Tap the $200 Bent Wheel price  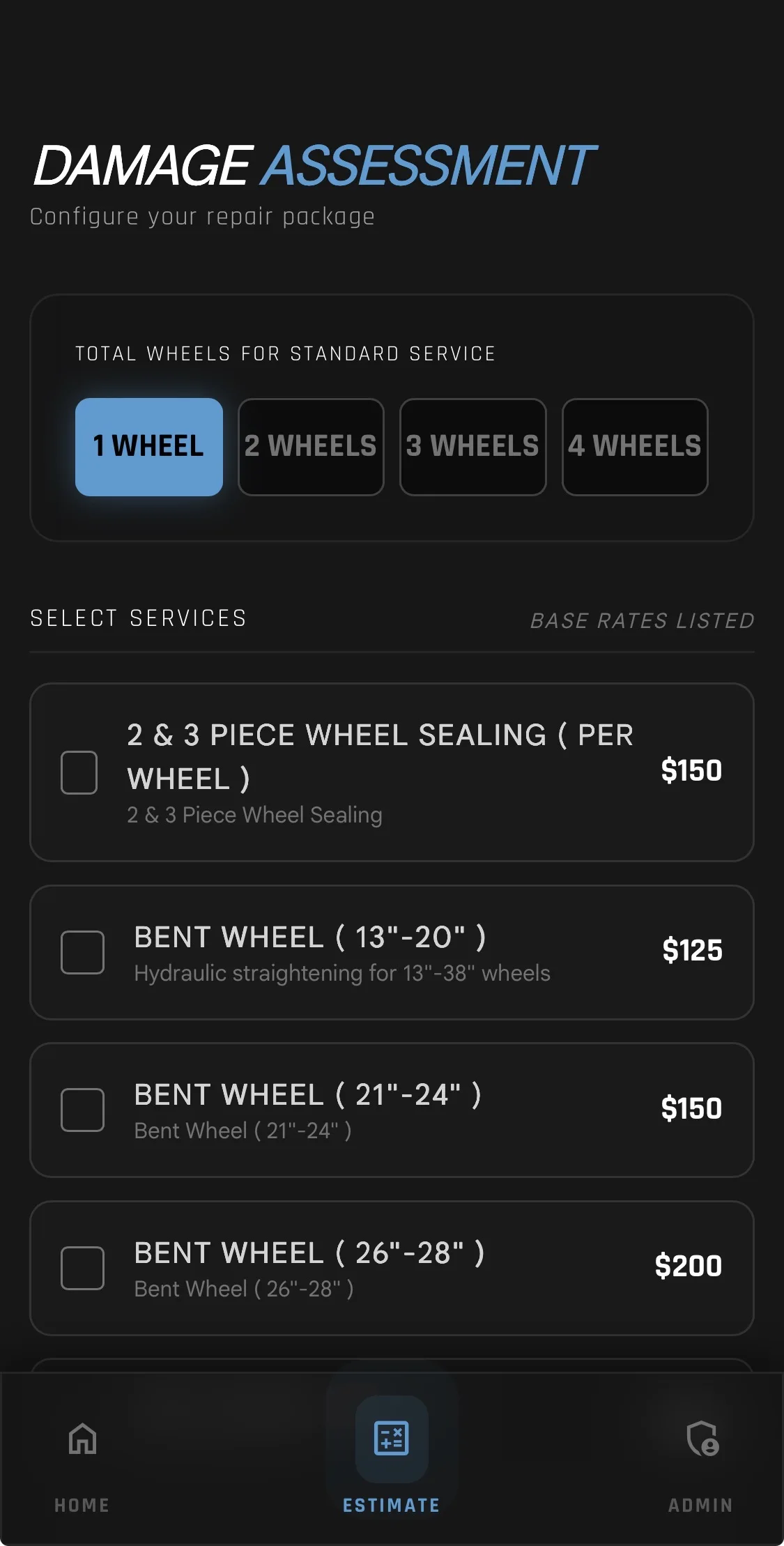688,1266
